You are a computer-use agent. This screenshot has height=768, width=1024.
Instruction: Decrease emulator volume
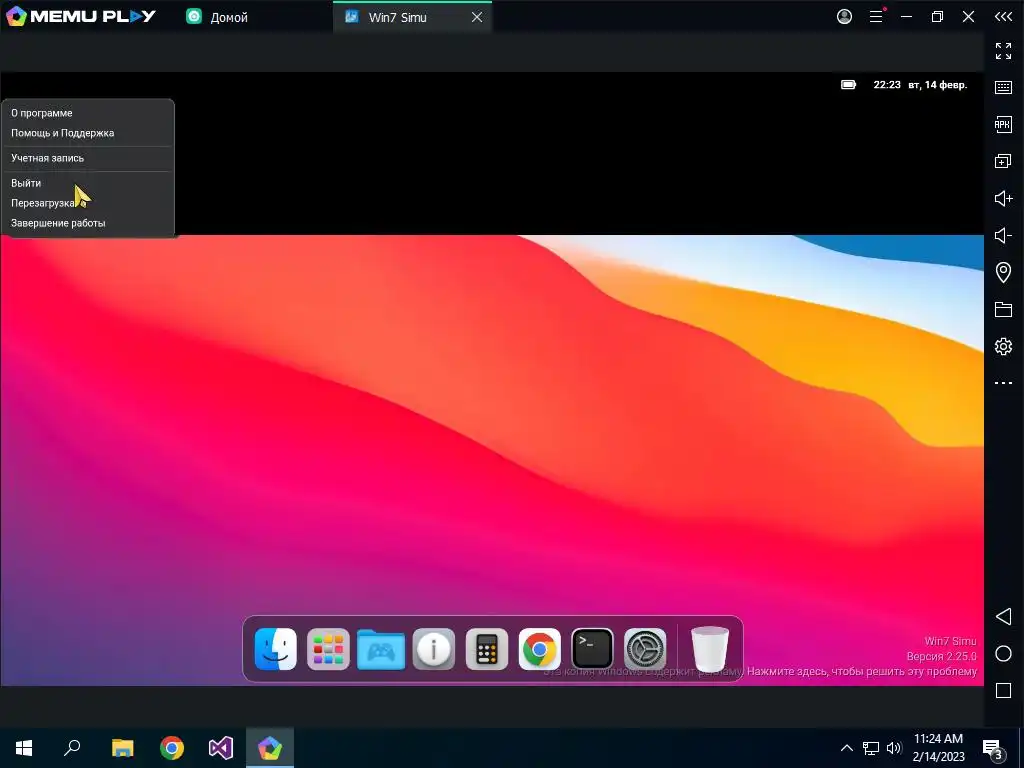(x=1003, y=235)
